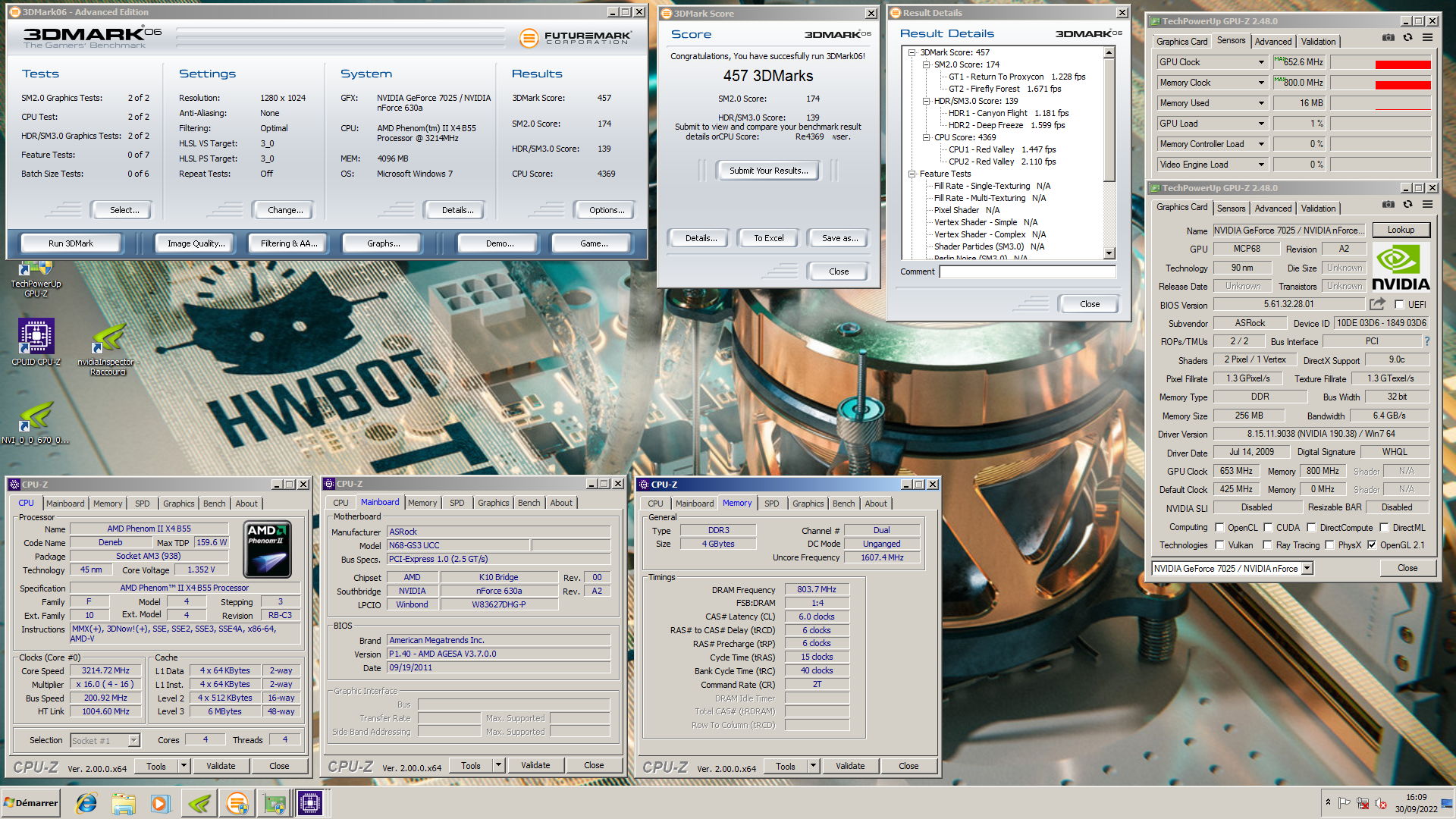Open Internet Explorer from taskbar
Screen dimensions: 1456x819
click(86, 803)
